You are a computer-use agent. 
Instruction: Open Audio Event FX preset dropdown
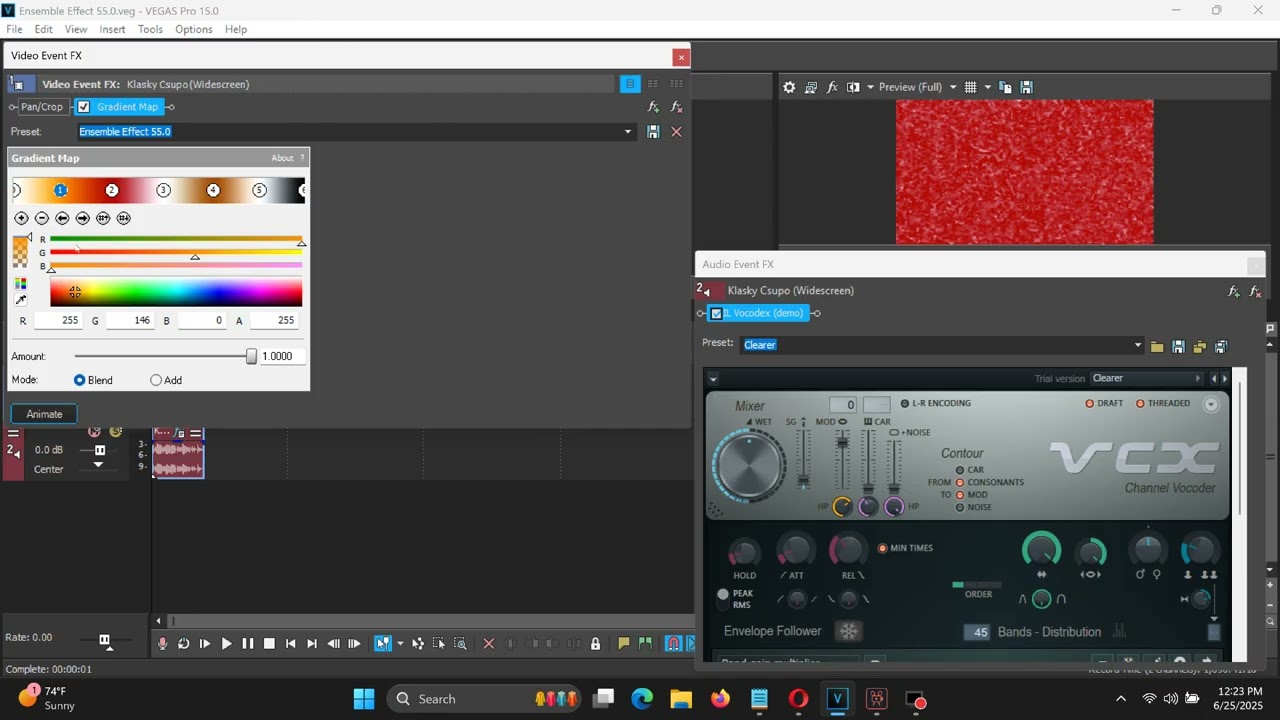point(1137,346)
